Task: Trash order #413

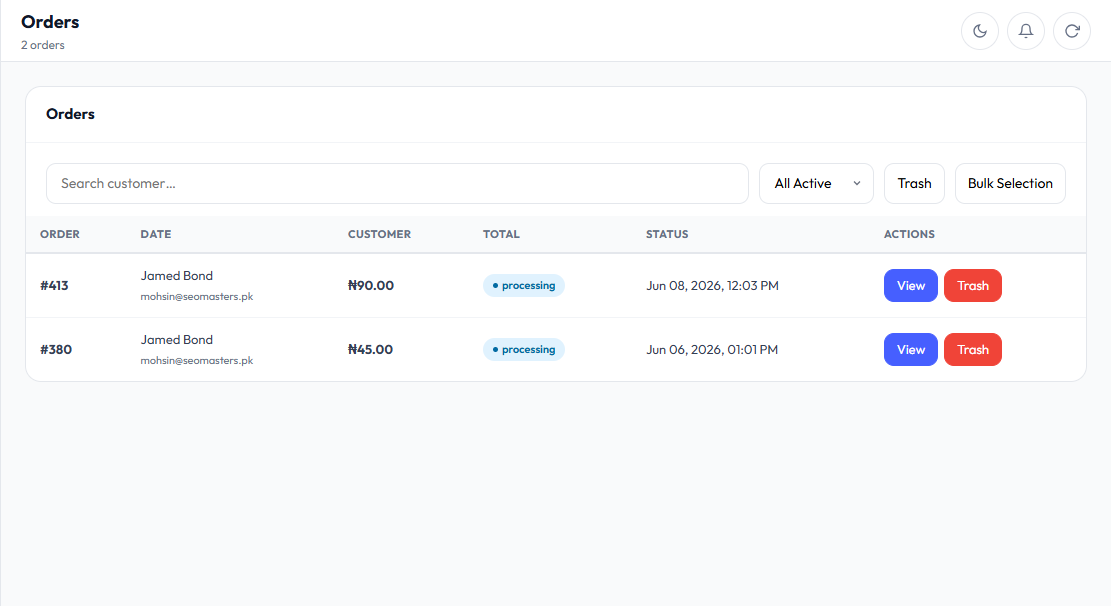Action: (x=973, y=286)
